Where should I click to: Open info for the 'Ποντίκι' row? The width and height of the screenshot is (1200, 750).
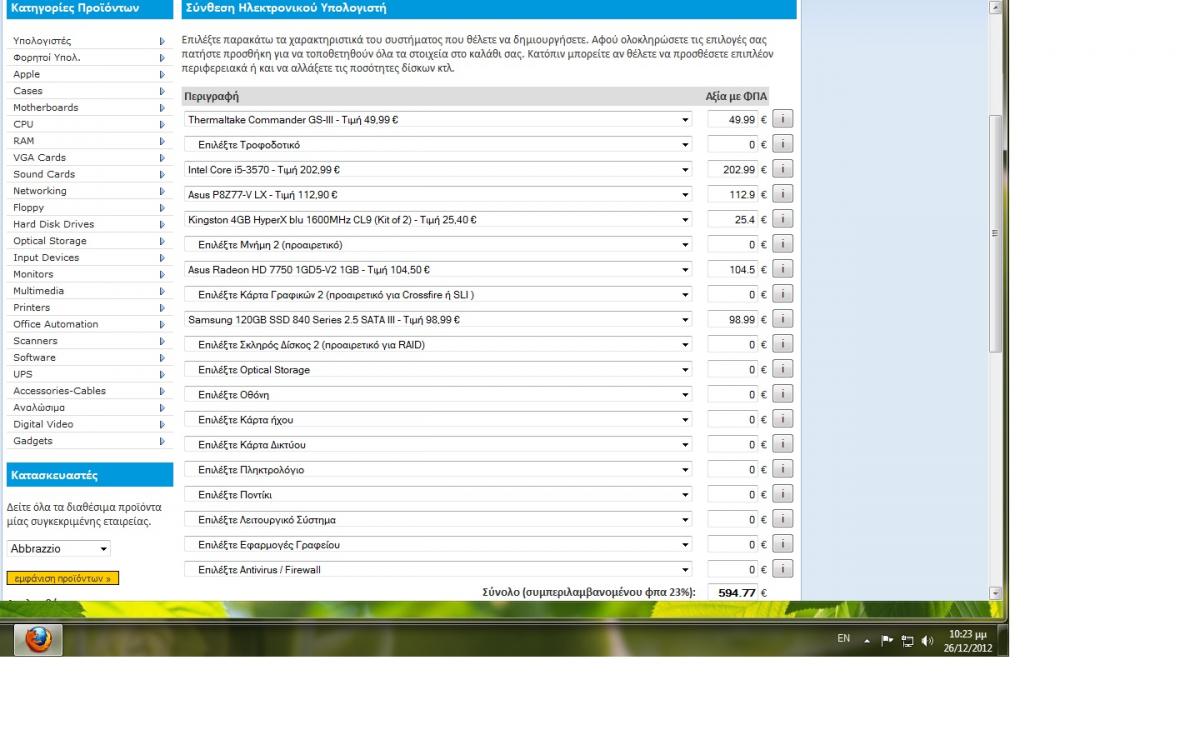[x=783, y=494]
